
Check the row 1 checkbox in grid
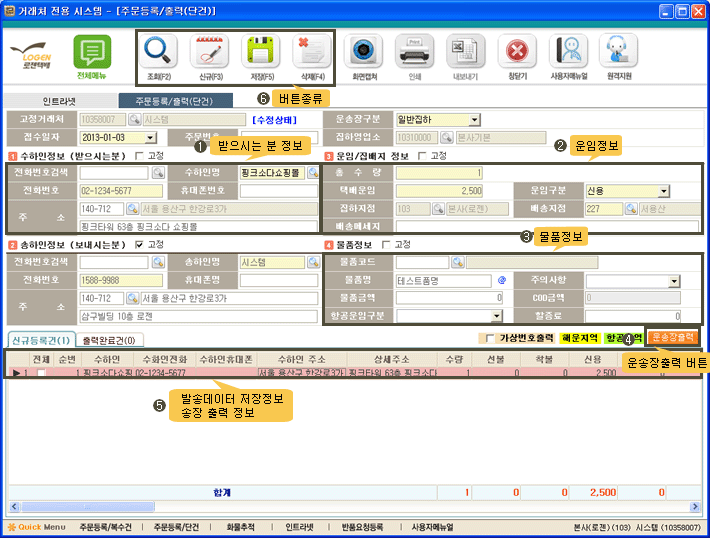pyautogui.click(x=42, y=373)
